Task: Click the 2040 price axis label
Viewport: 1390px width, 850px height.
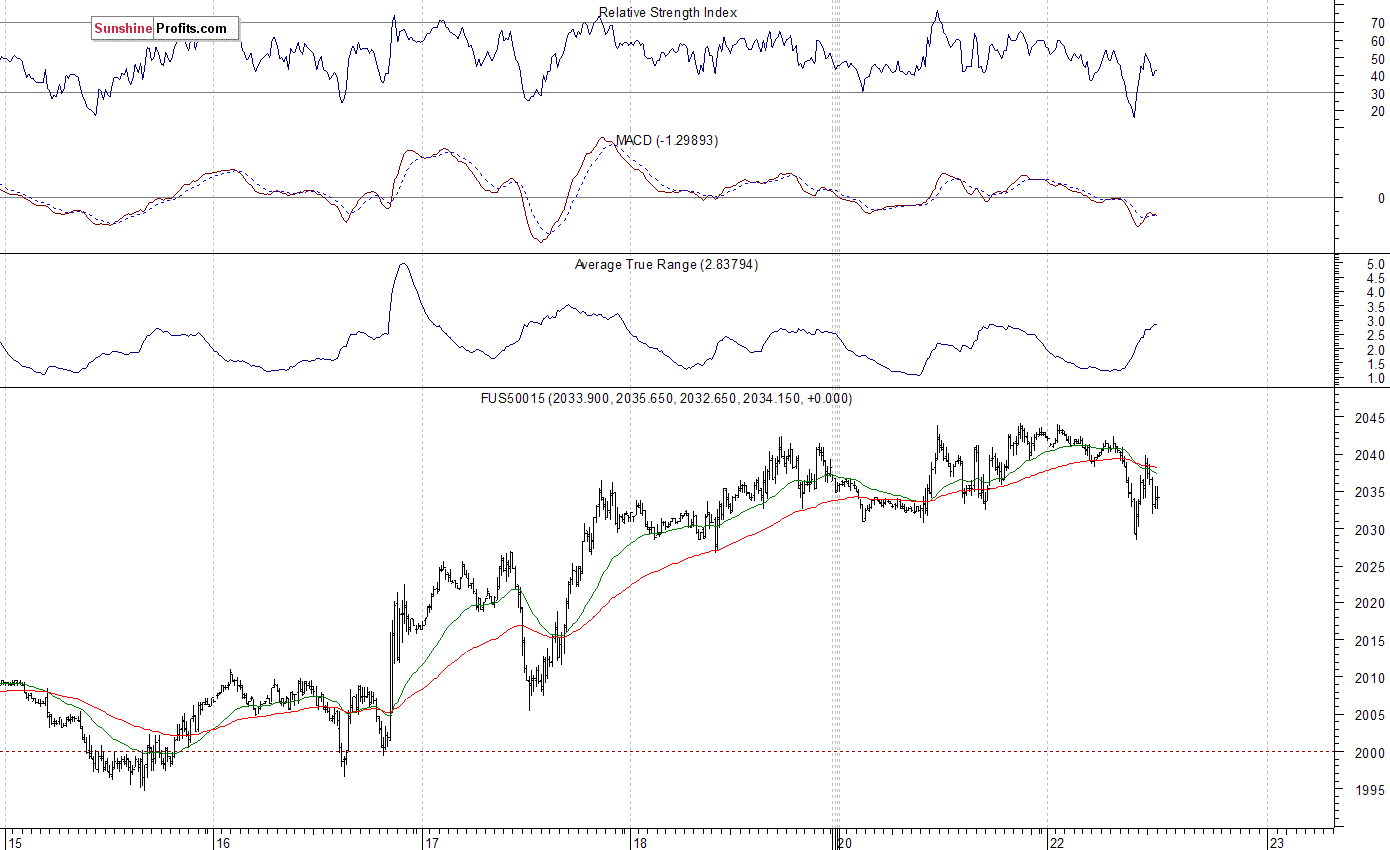Action: click(x=1371, y=455)
